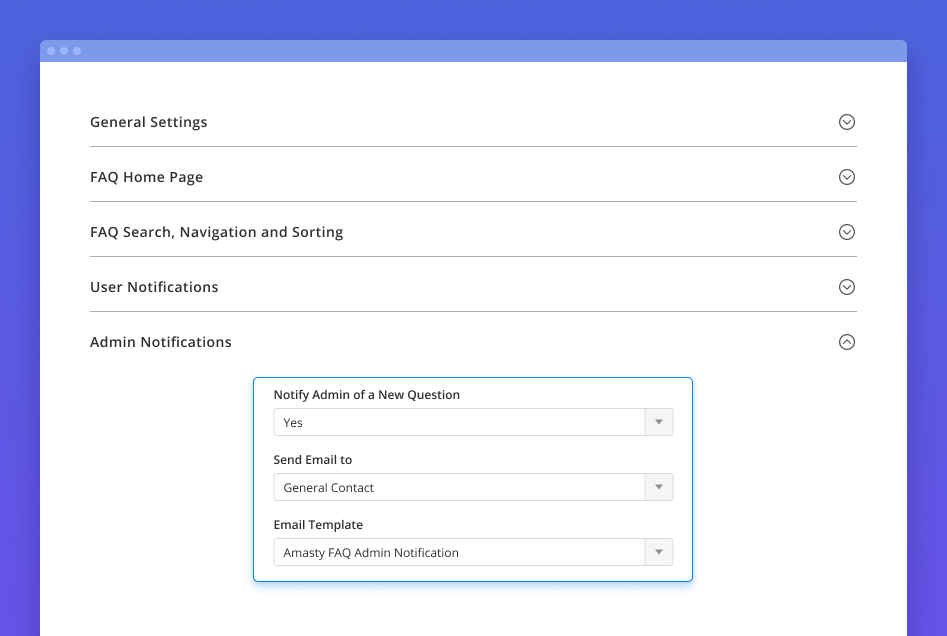947x636 pixels.
Task: Select the General Settings section title
Action: pos(149,122)
